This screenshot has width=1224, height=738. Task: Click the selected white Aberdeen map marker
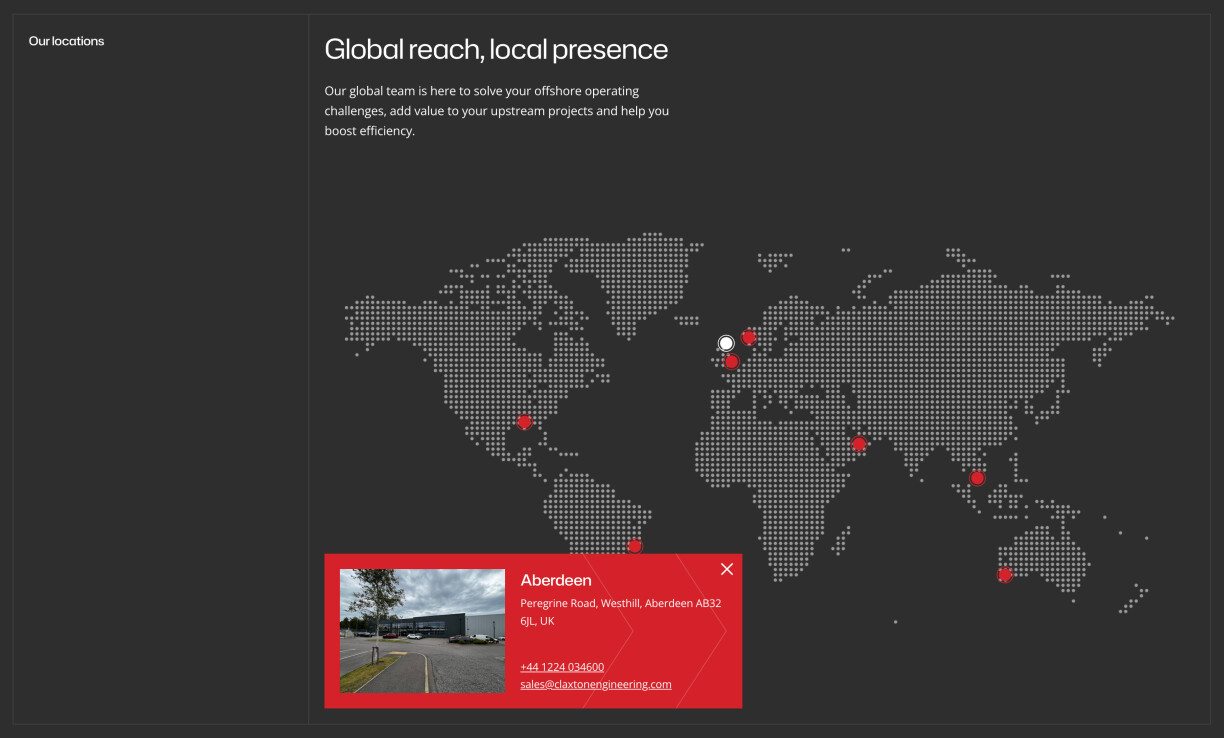(726, 343)
